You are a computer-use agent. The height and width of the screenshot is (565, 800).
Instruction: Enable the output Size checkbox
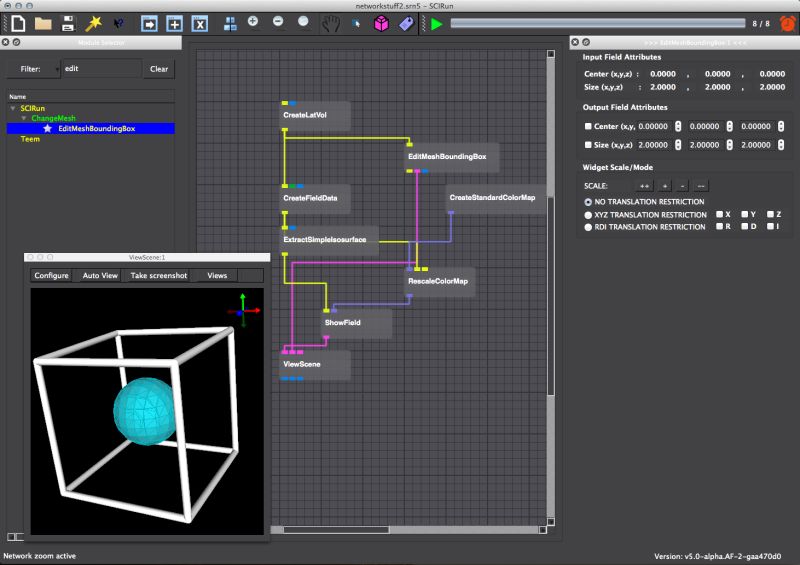[588, 145]
